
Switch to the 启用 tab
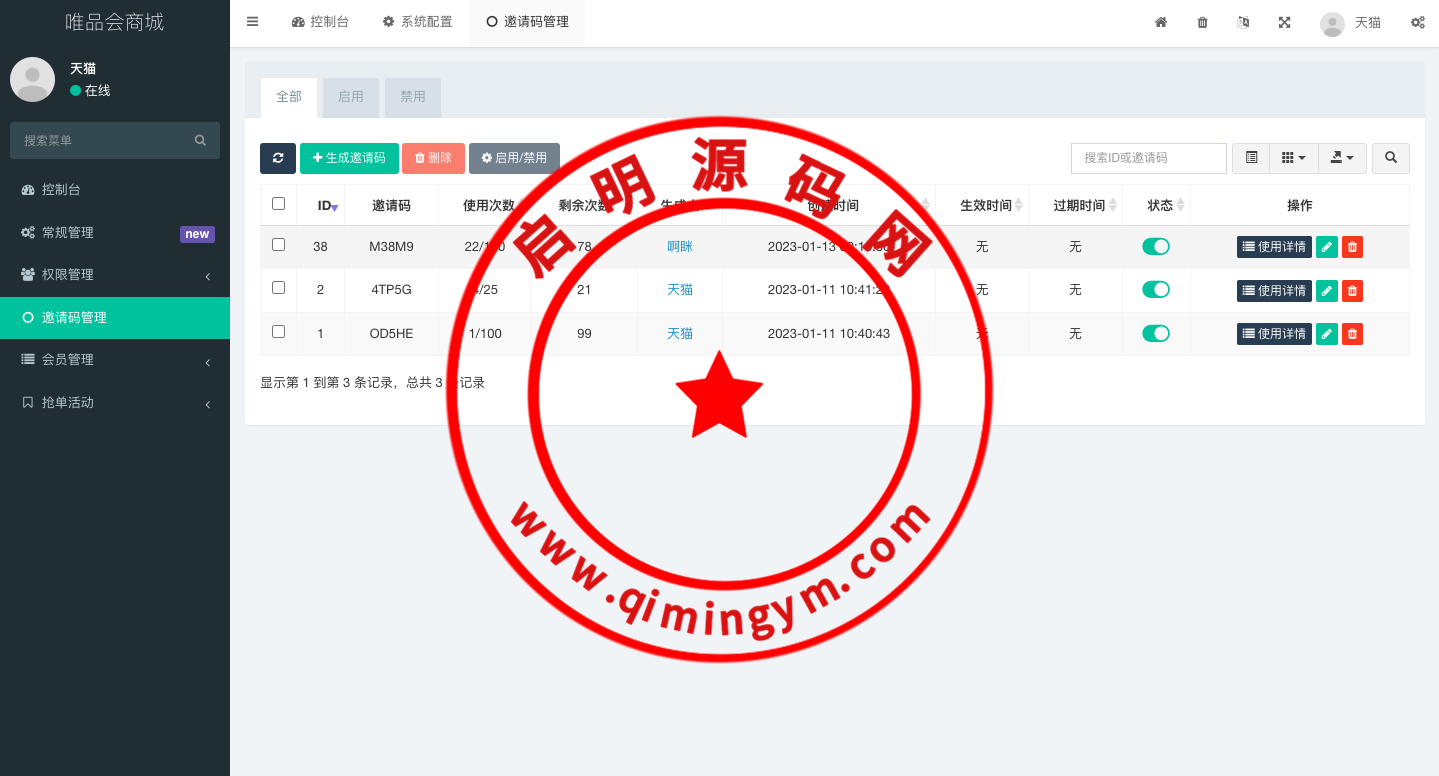click(x=351, y=97)
